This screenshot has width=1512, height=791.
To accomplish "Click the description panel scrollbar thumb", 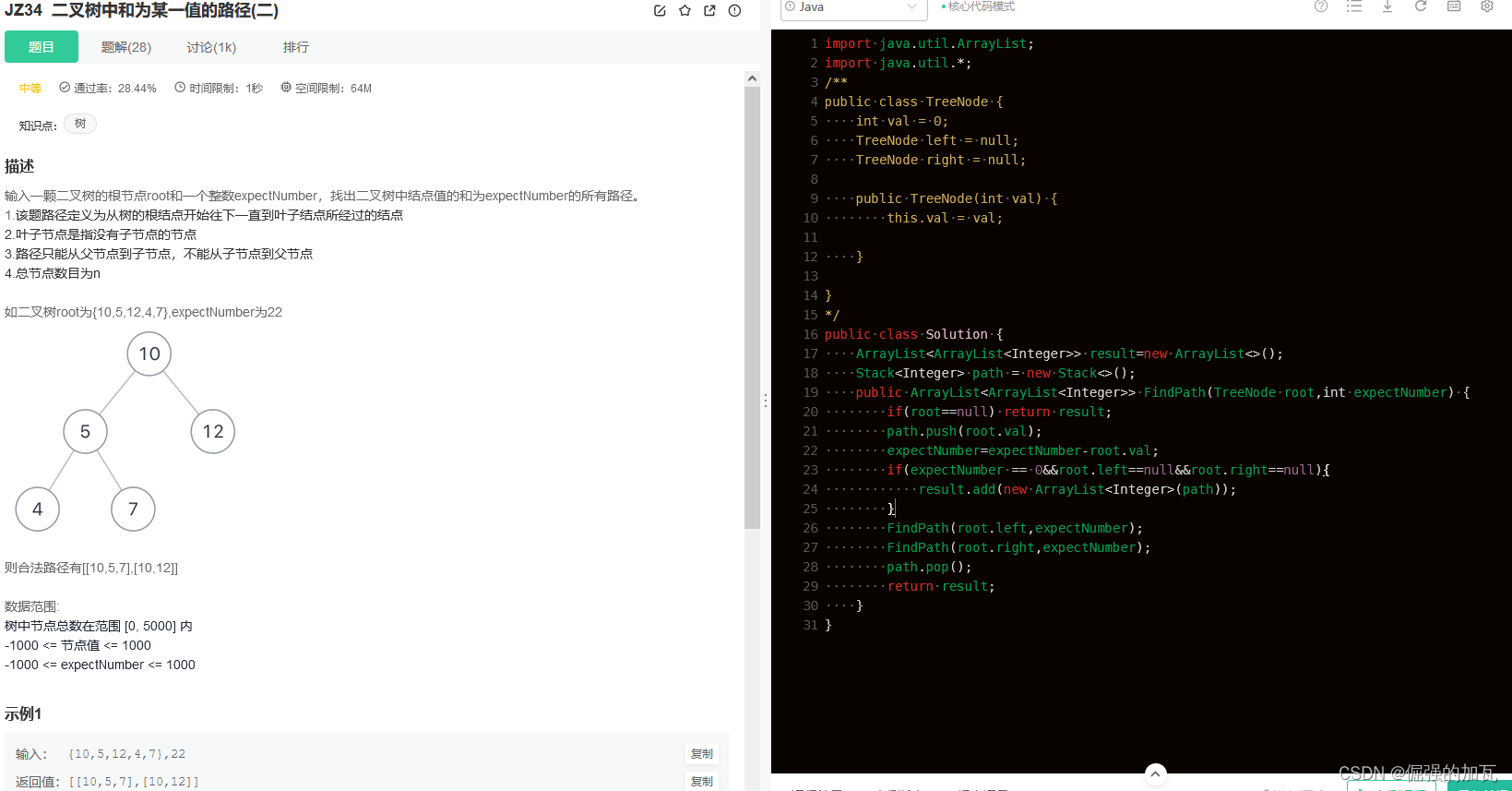I will pyautogui.click(x=752, y=308).
